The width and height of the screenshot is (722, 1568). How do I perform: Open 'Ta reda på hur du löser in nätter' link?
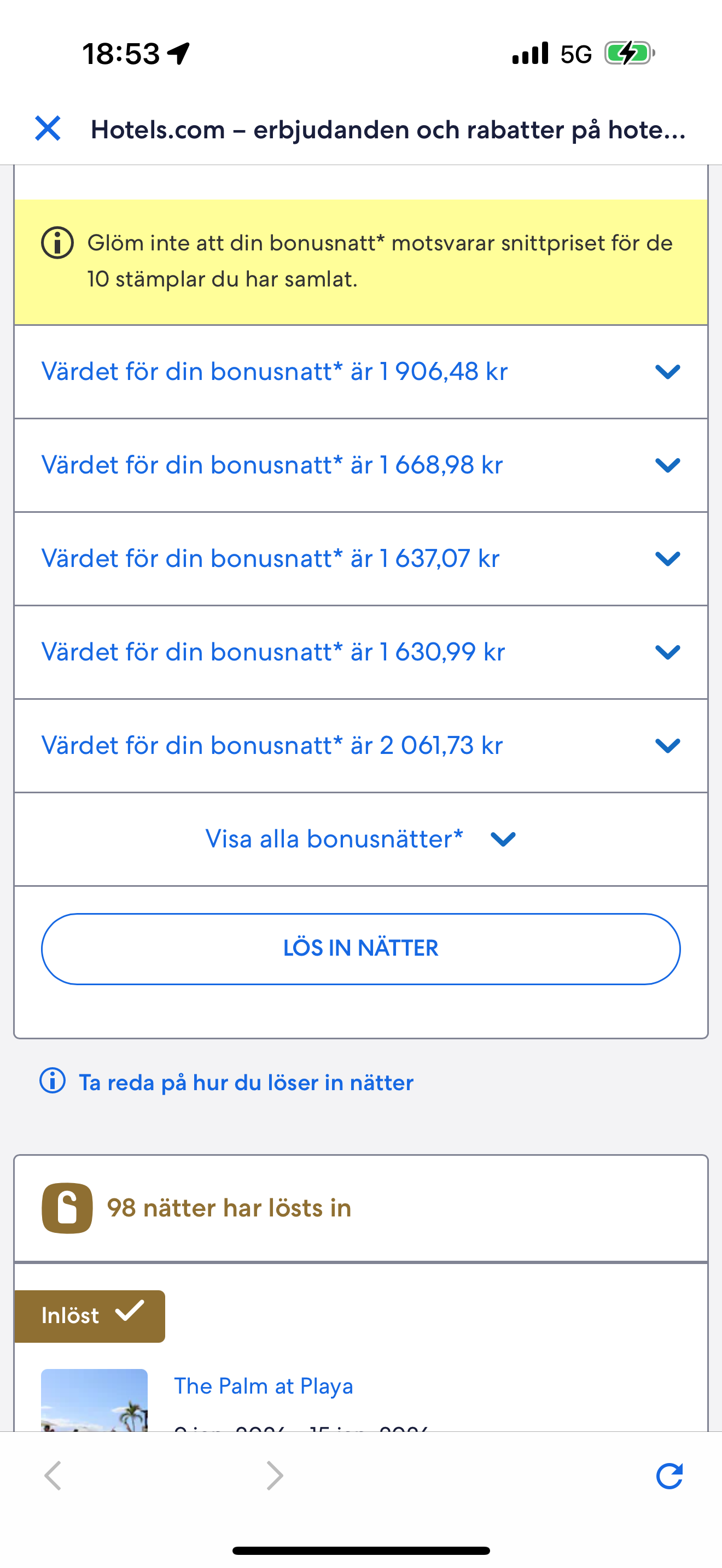[246, 1083]
